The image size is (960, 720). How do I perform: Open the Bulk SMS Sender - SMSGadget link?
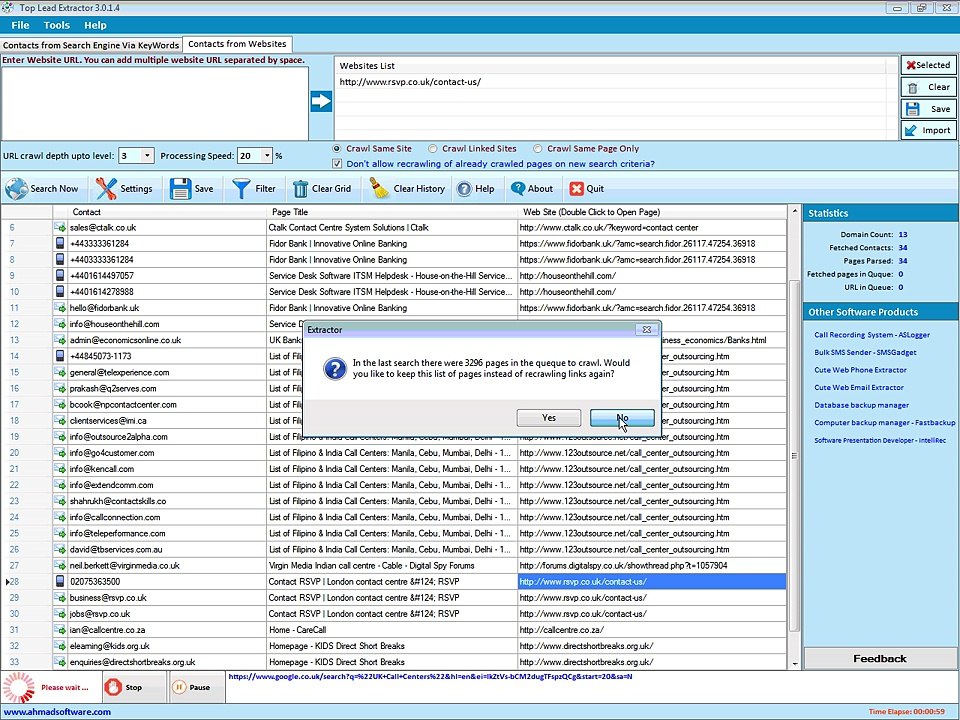865,353
